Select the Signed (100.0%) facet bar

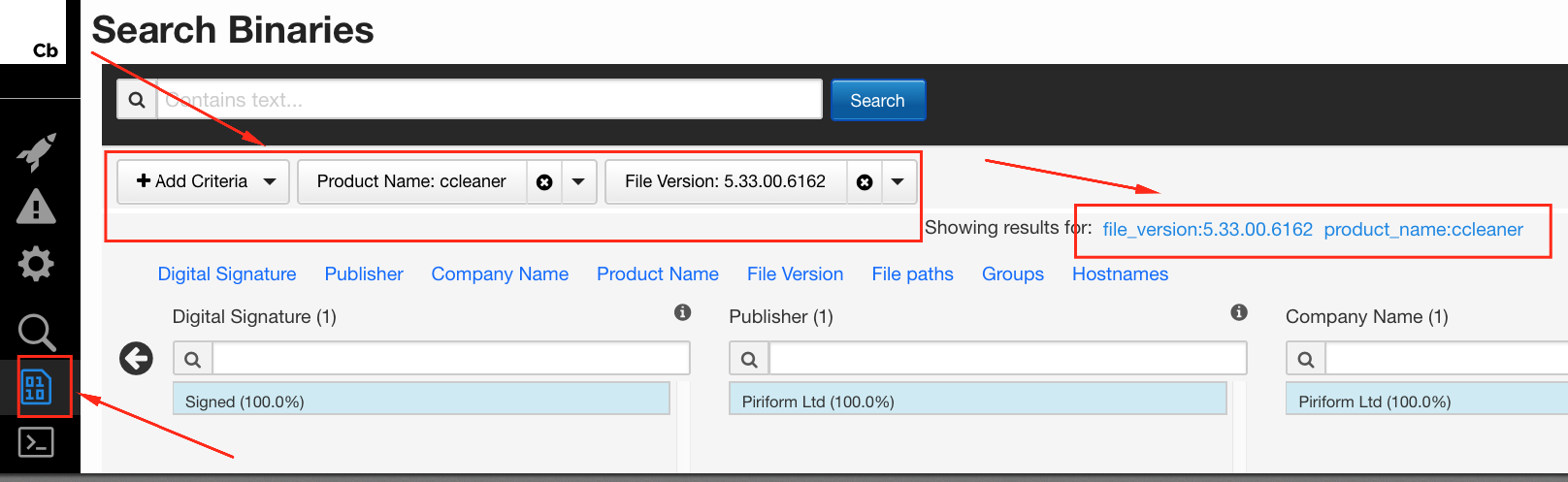(x=421, y=399)
